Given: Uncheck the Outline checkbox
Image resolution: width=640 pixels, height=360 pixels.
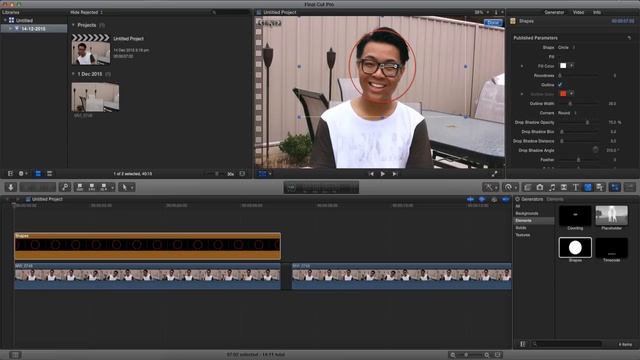Looking at the screenshot, I should (560, 84).
